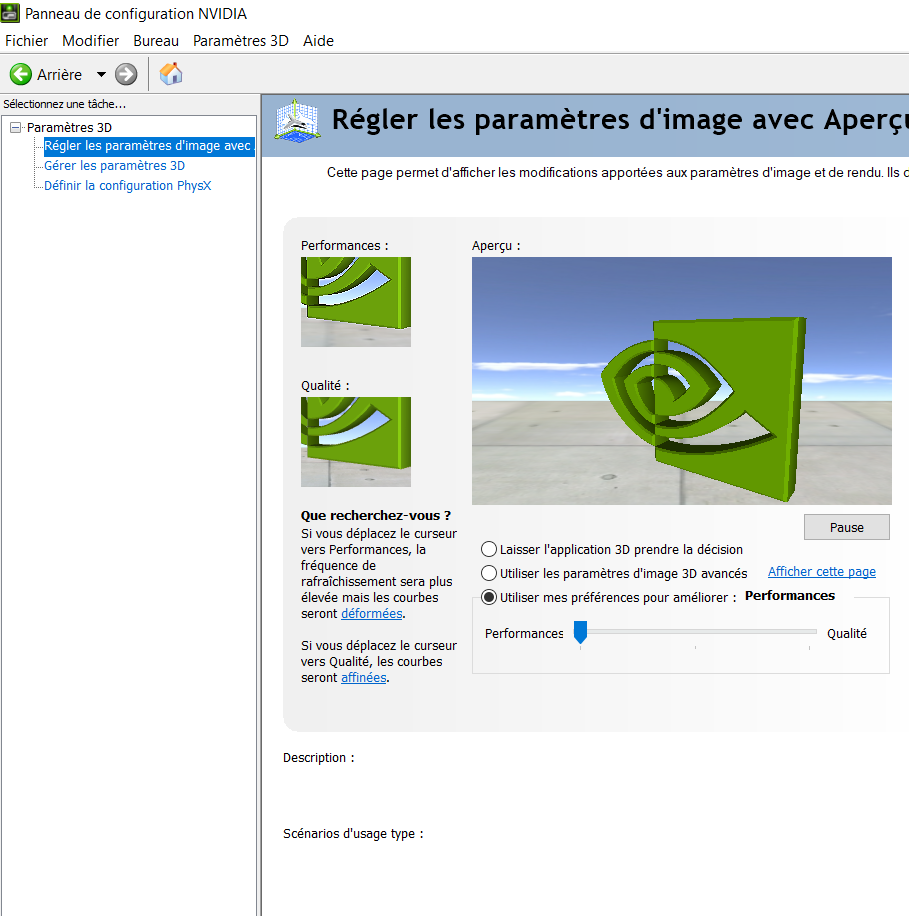Open the Aide menu
Screen dimensions: 909x916
(318, 41)
